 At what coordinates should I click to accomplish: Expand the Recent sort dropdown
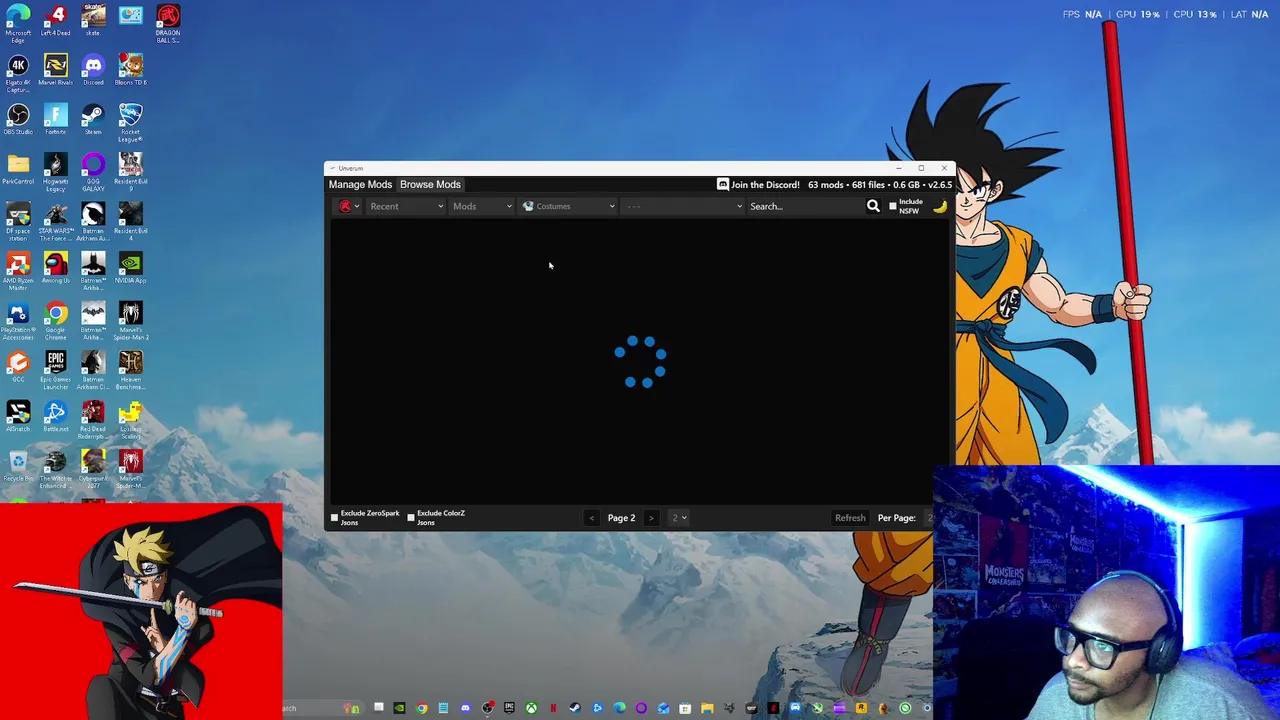point(406,206)
